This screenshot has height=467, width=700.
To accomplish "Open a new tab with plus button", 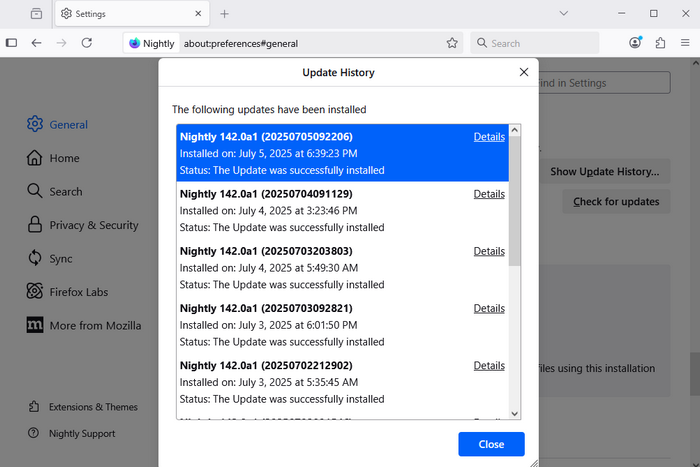I will click(x=224, y=14).
